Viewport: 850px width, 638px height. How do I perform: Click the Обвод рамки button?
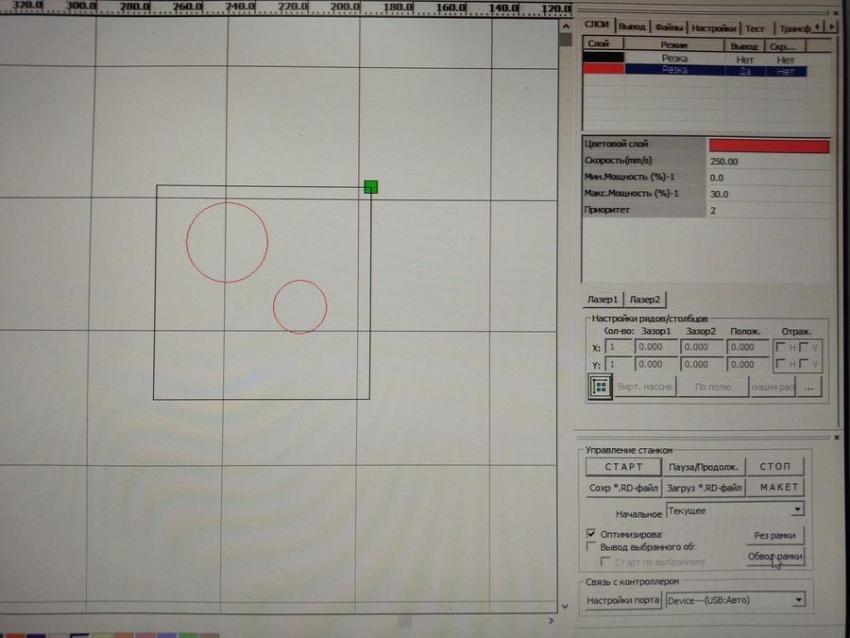tap(775, 557)
